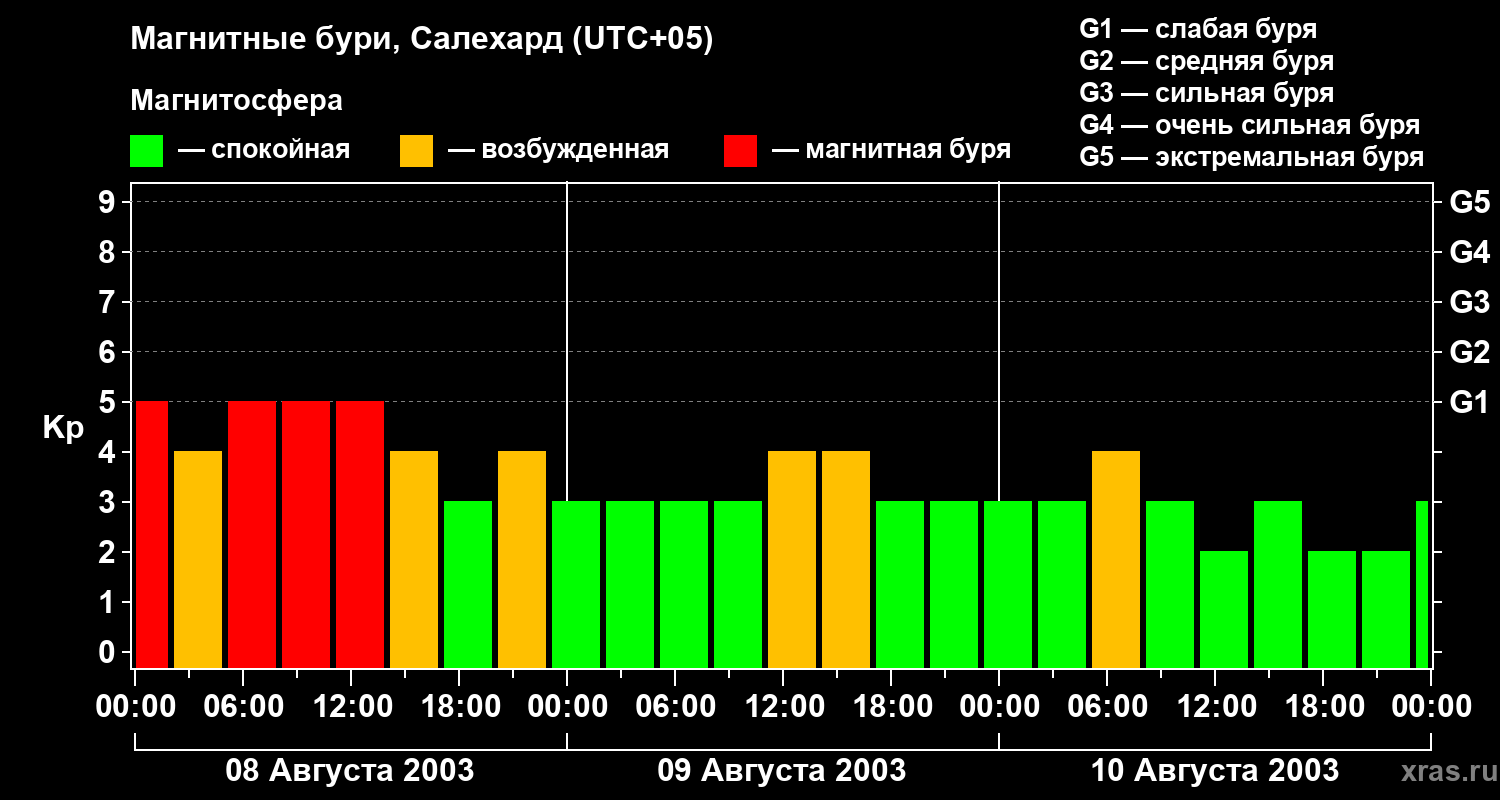Click the 'Магнитосфера' heading text
The height and width of the screenshot is (800, 1500).
click(236, 101)
